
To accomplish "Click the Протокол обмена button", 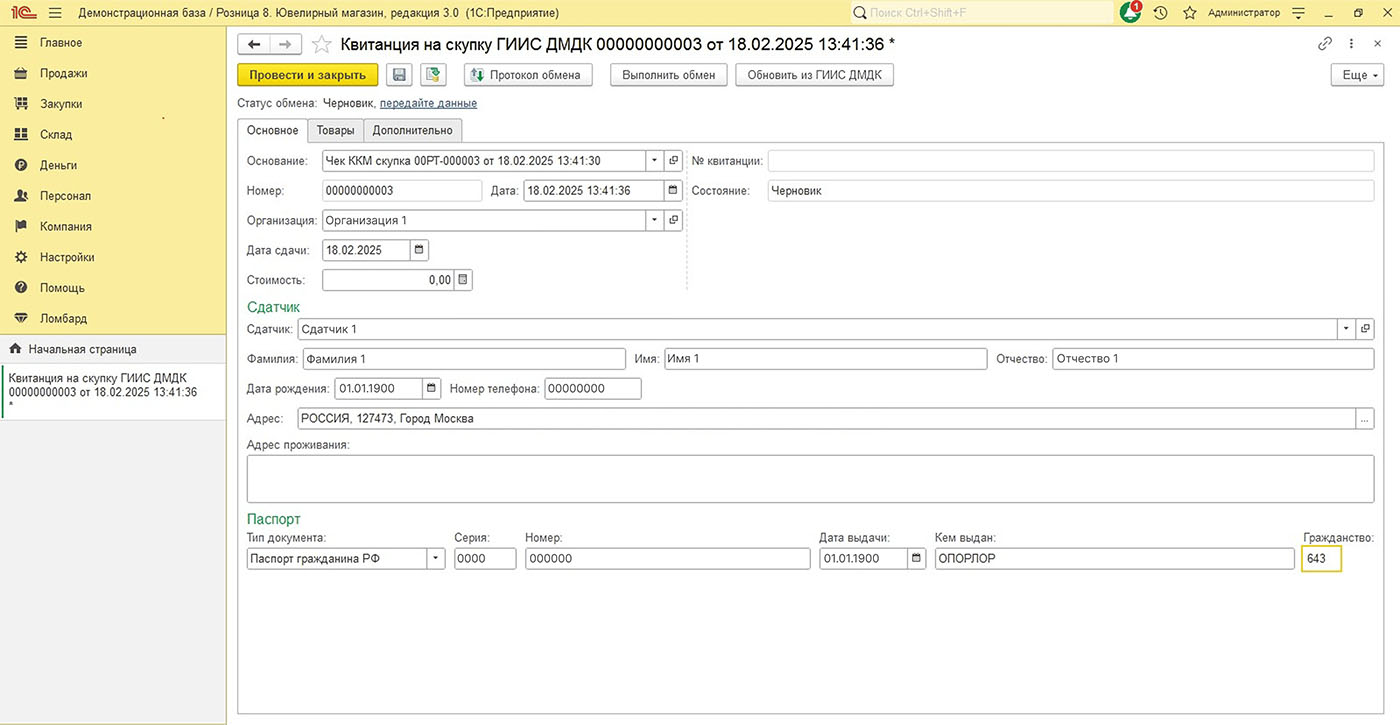I will coord(528,75).
